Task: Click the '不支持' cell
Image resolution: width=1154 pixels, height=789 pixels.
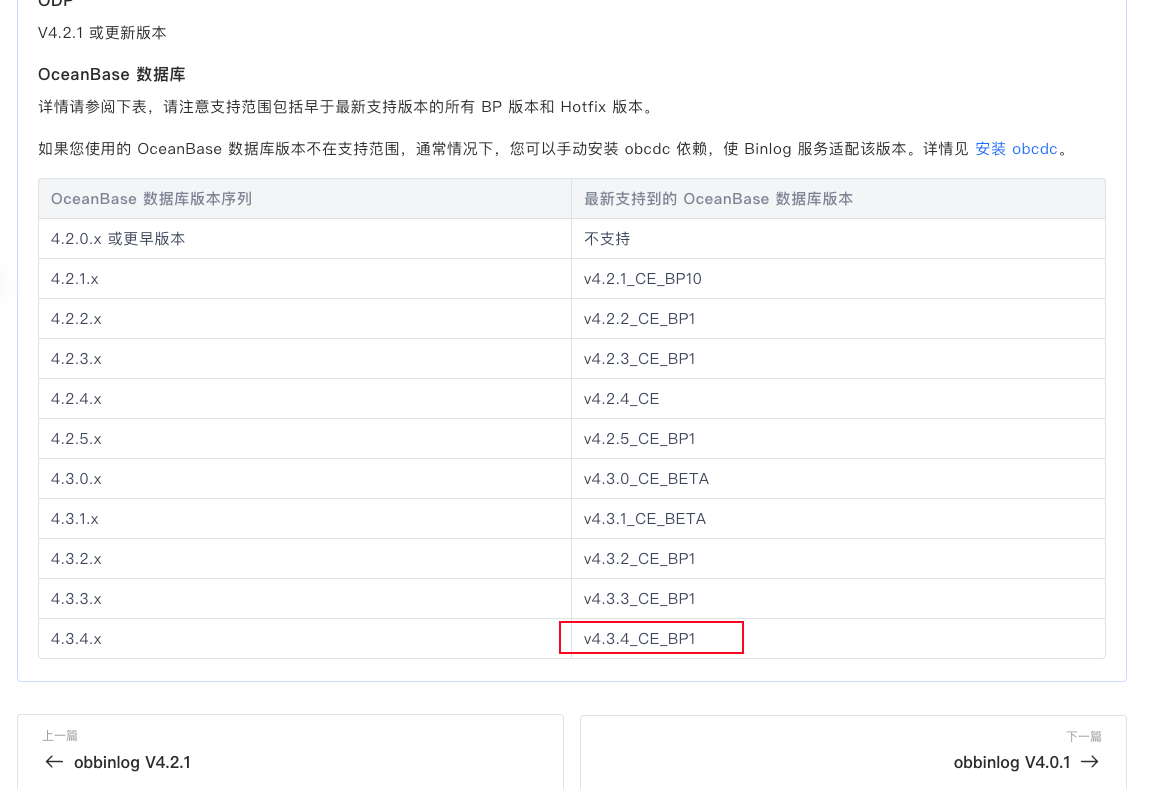Action: (838, 238)
